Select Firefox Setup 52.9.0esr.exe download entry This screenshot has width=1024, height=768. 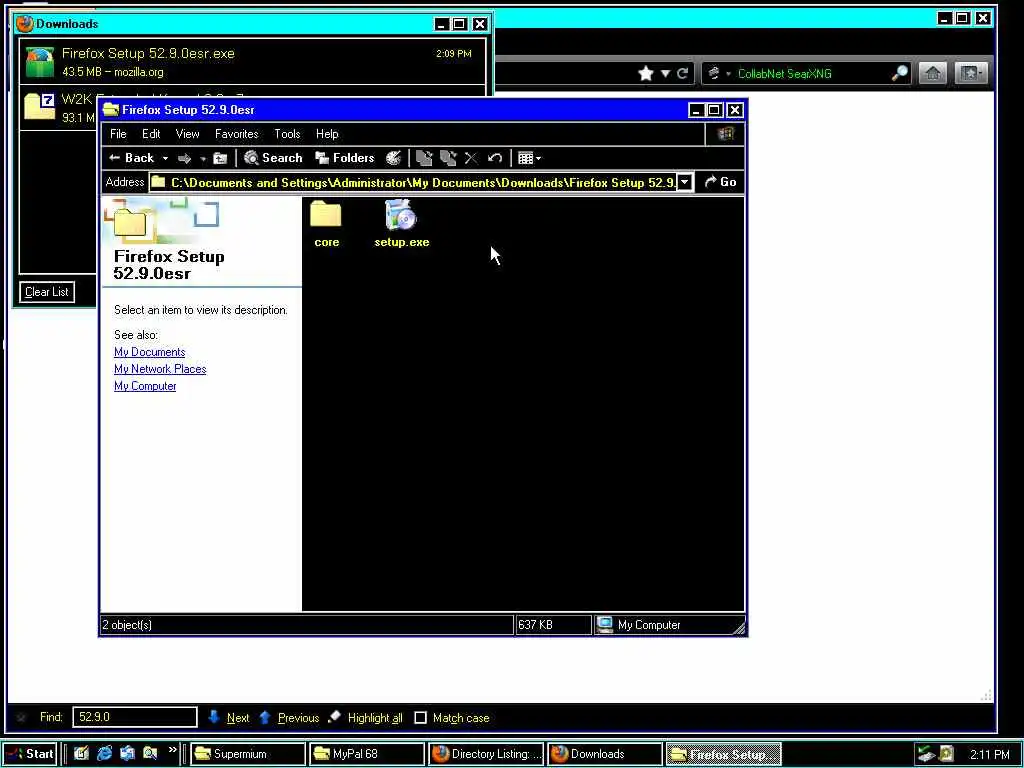coord(253,62)
